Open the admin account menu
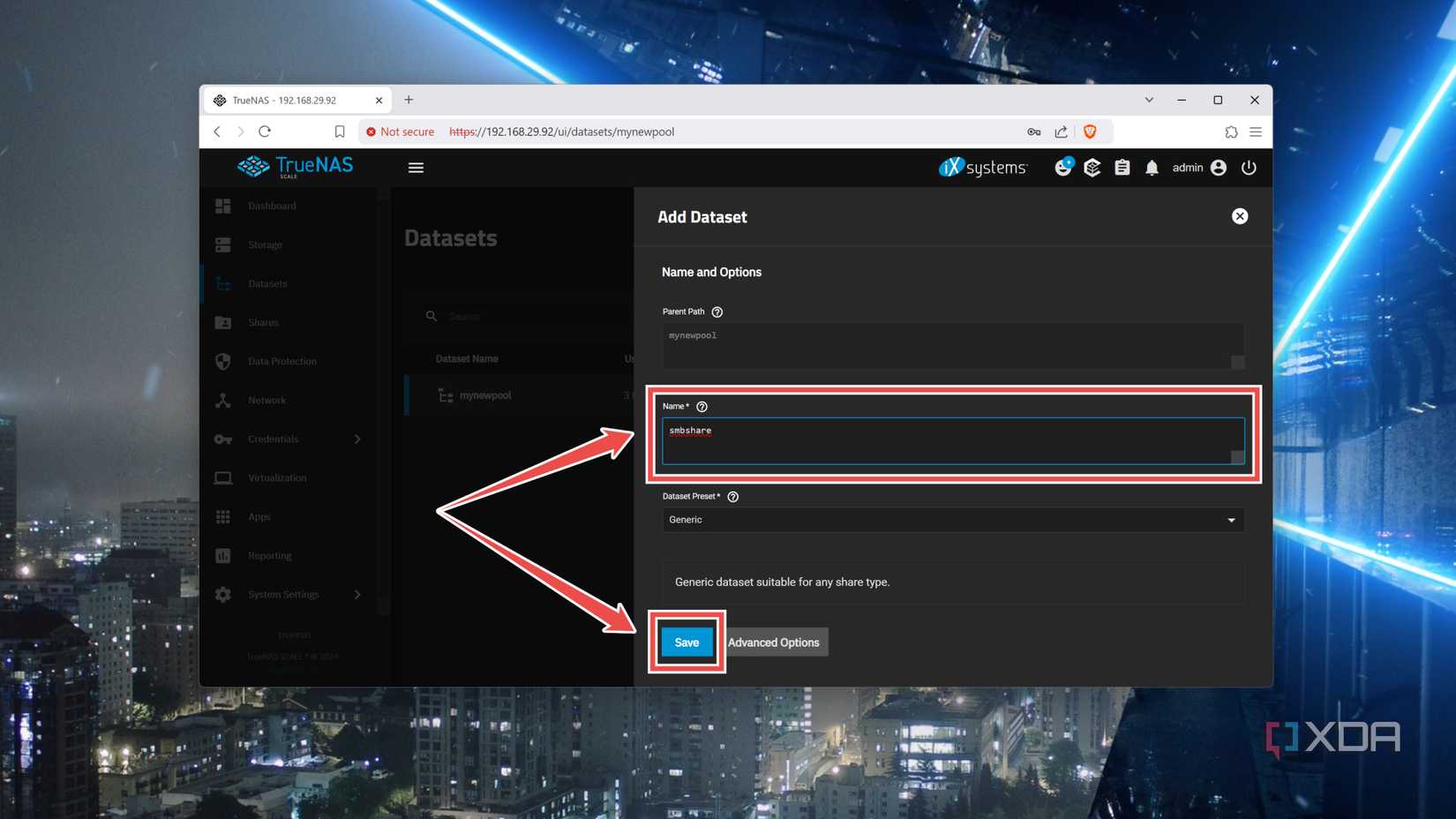Screen dimensions: 1456x819 pyautogui.click(x=1199, y=168)
